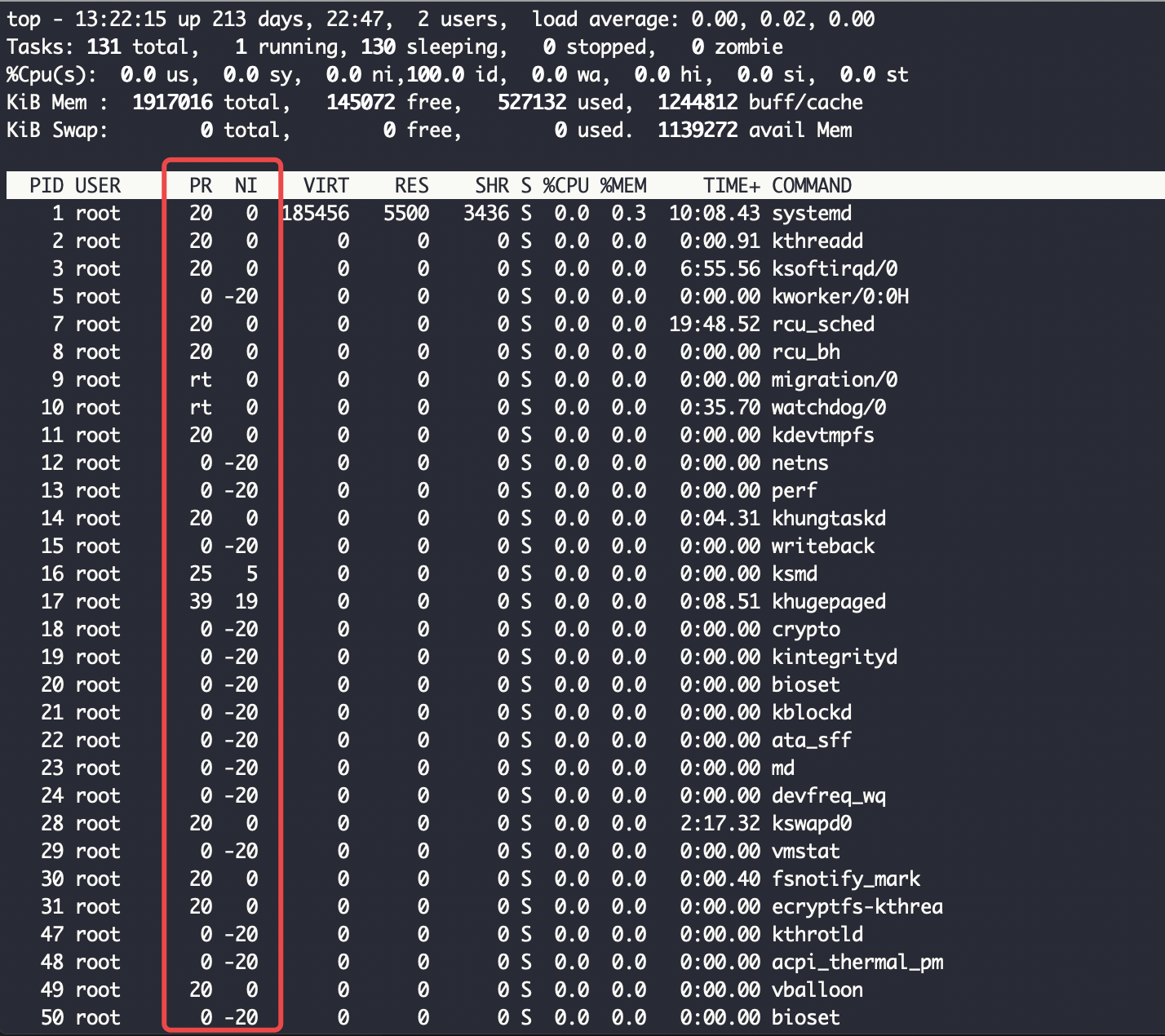
Task: Select the systemd process name
Action: (811, 214)
